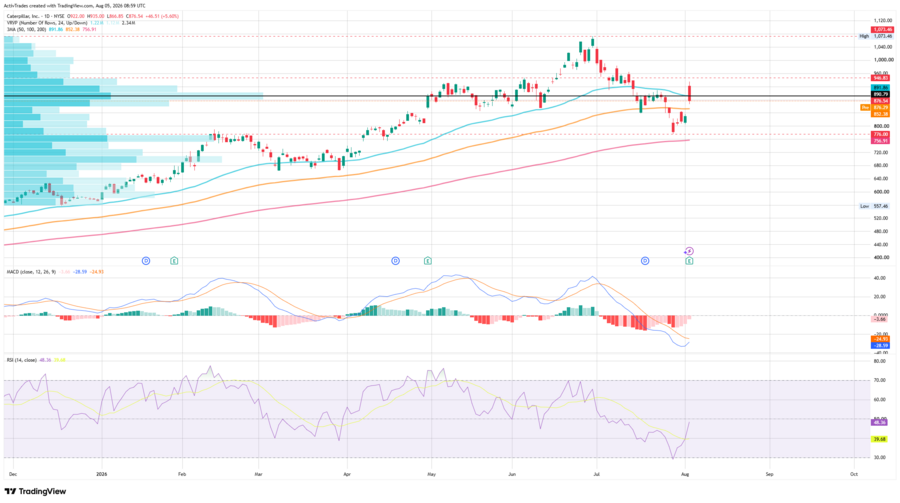Screen dimensions: 900x503
Task: Click the red 946.83 price label
Action: (880, 78)
